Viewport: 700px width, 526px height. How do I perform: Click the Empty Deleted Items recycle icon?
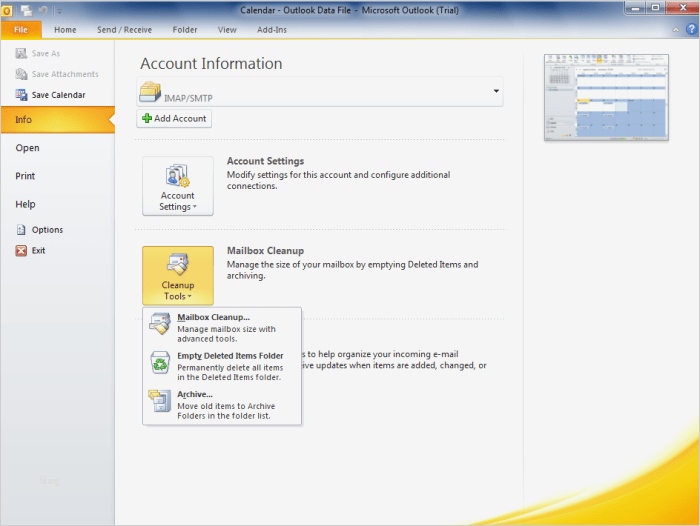[x=160, y=363]
